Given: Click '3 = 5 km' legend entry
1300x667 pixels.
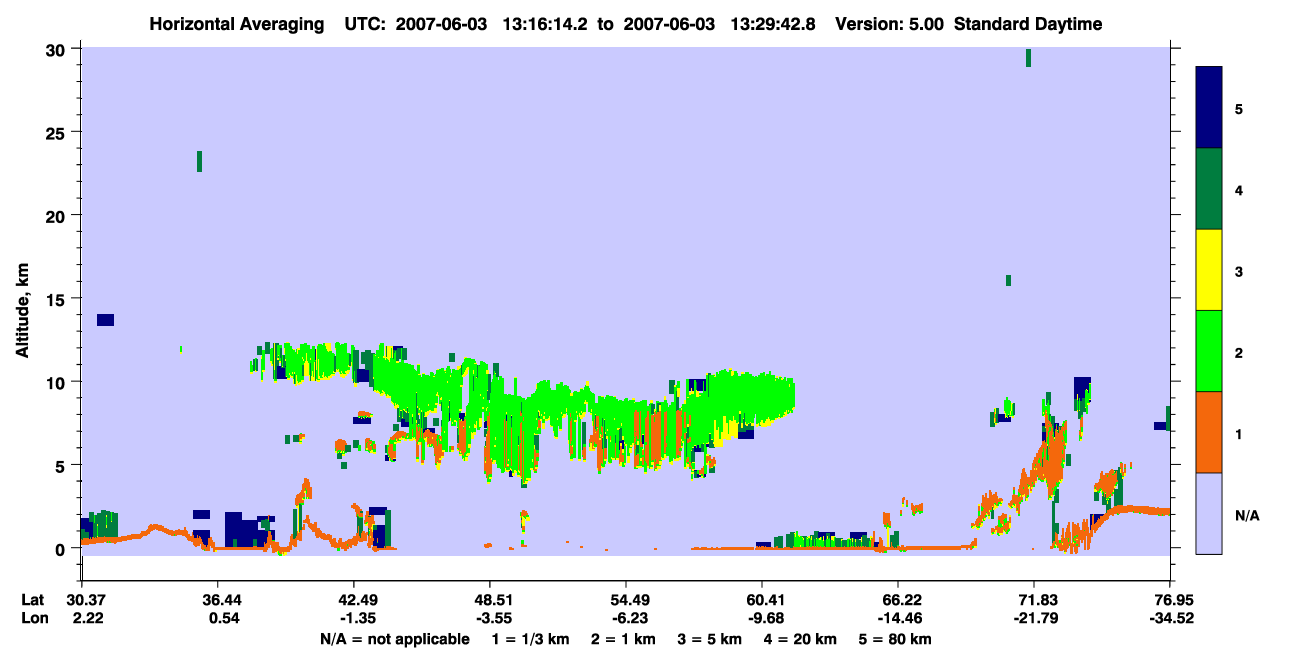Looking at the screenshot, I should pyautogui.click(x=710, y=639).
